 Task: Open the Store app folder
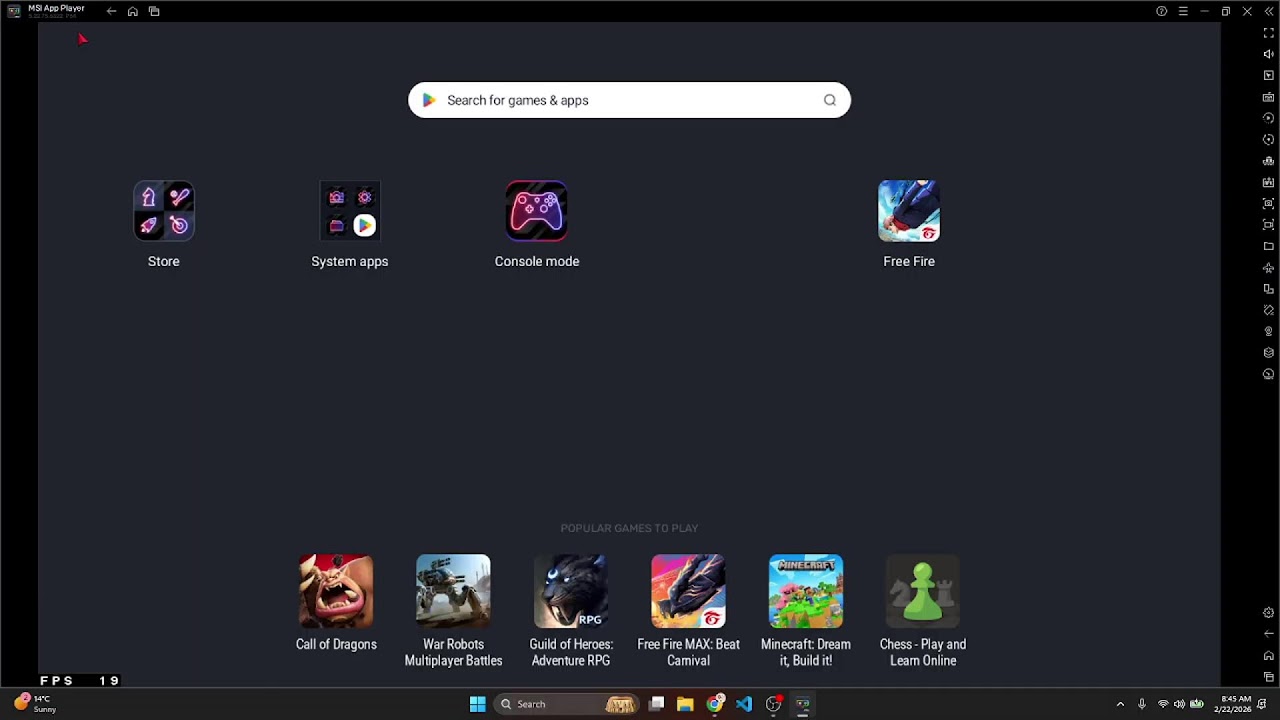[x=164, y=211]
